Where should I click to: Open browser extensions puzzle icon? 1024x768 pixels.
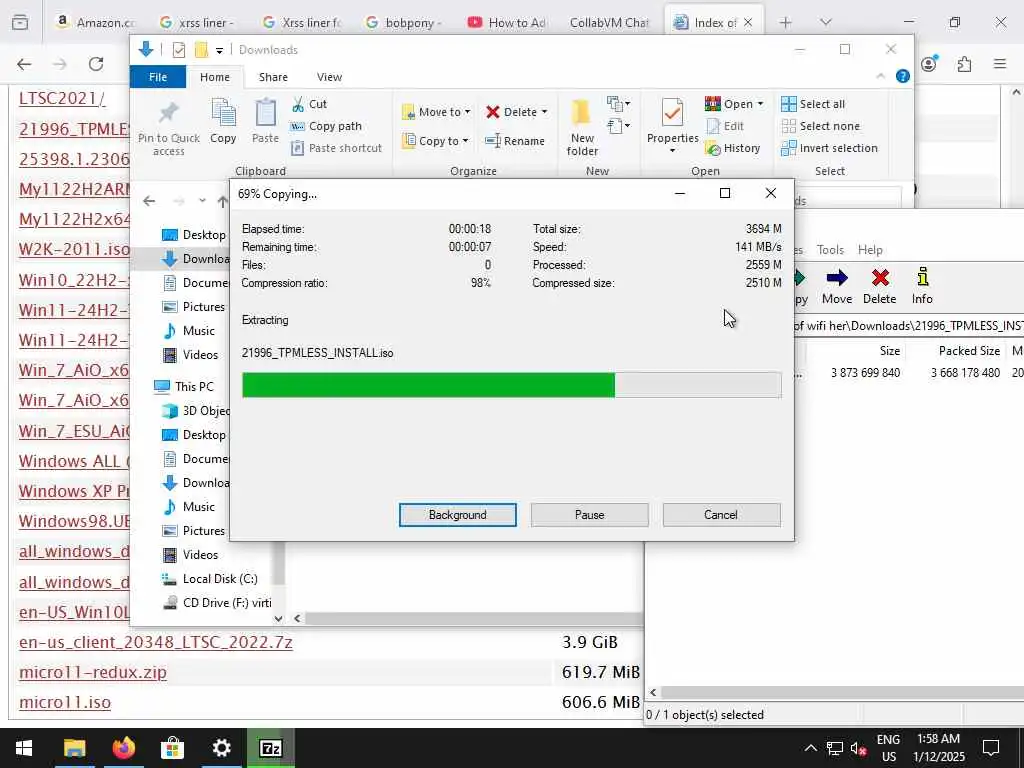[x=964, y=64]
